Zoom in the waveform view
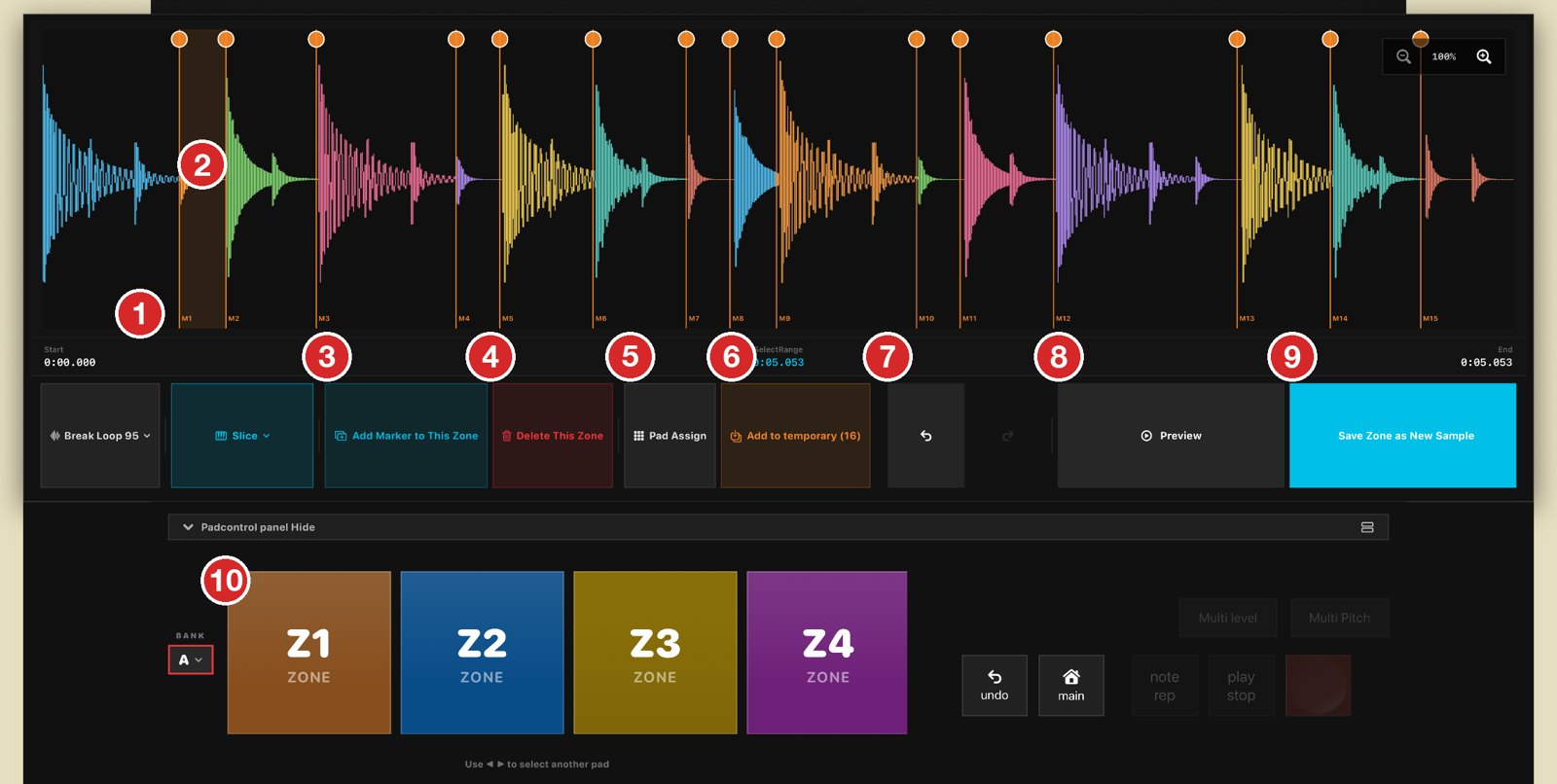1557x784 pixels. pos(1484,56)
